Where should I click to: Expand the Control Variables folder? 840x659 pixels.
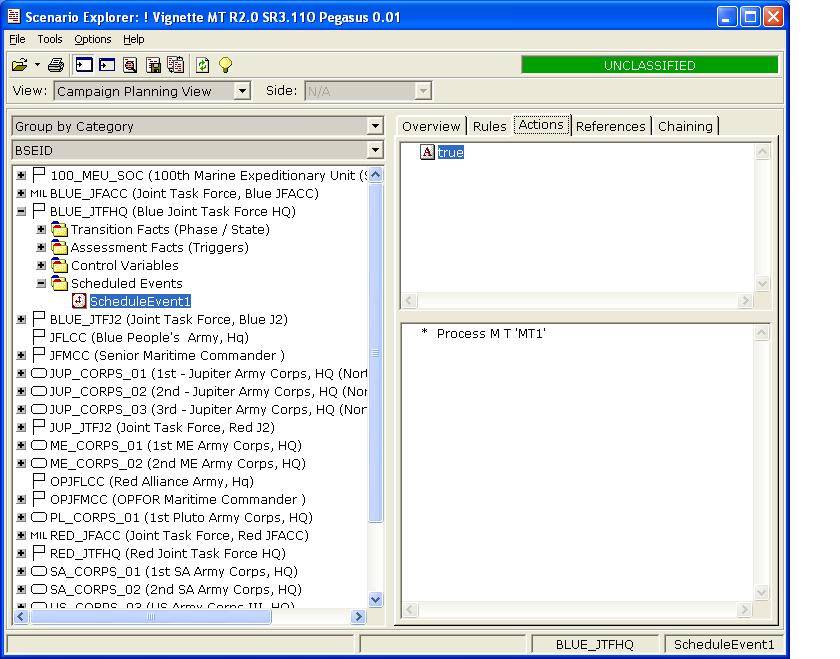(41, 266)
